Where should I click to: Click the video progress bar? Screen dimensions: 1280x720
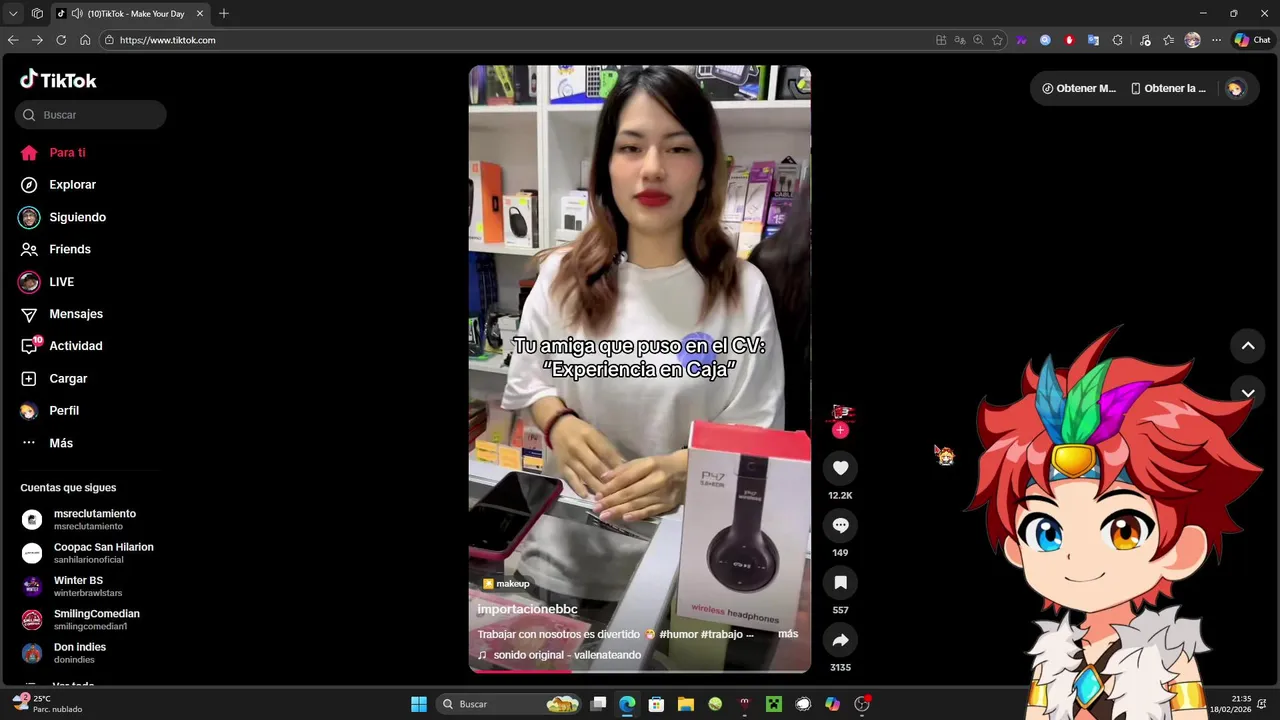point(640,671)
